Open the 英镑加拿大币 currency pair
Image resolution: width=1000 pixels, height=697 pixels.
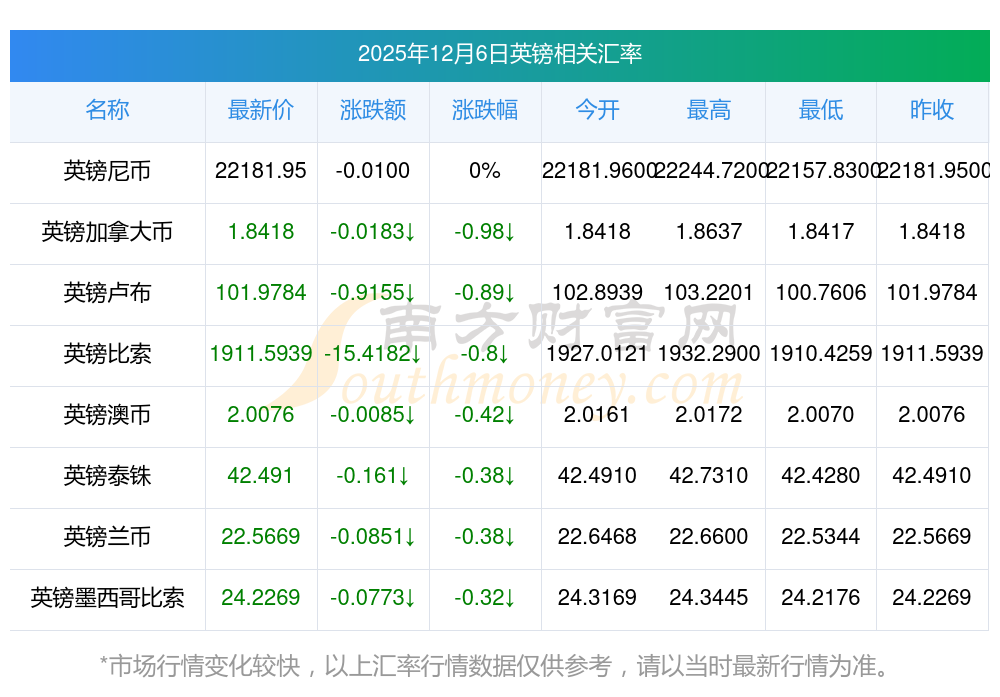[107, 232]
